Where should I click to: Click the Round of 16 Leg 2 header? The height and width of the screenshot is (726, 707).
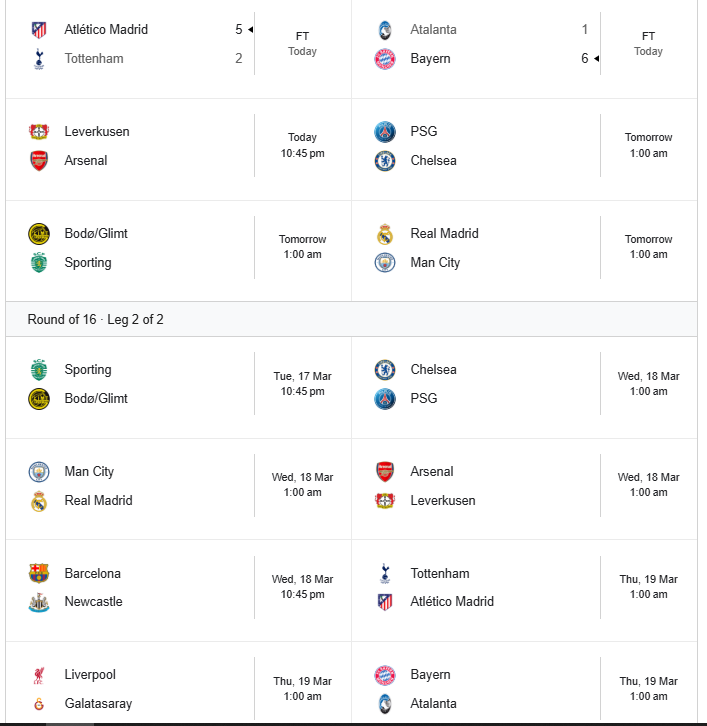point(96,320)
